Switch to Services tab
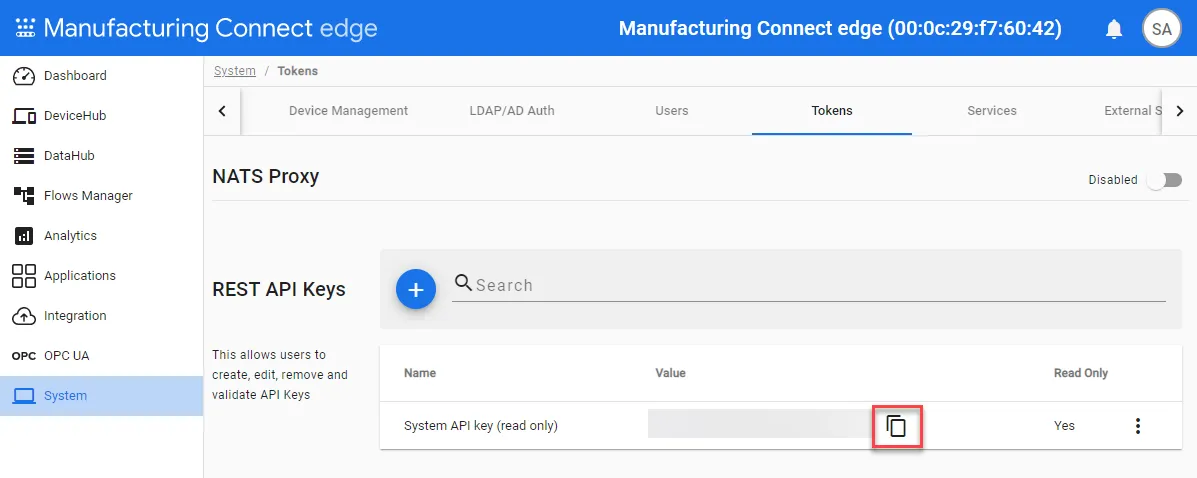This screenshot has width=1197, height=478. point(992,111)
